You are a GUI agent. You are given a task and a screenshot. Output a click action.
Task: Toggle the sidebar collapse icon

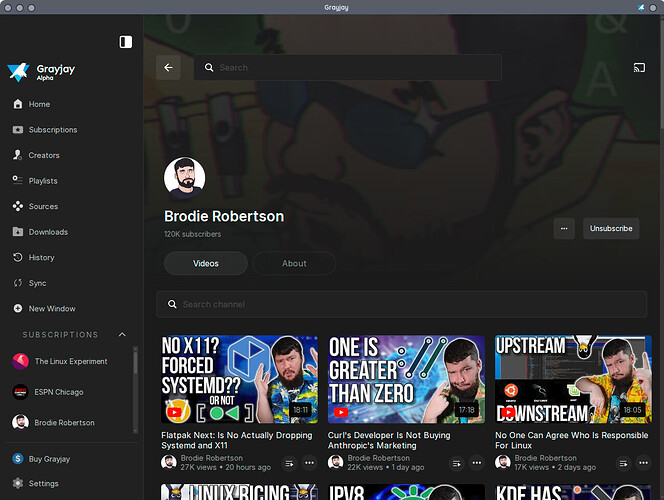pos(125,42)
